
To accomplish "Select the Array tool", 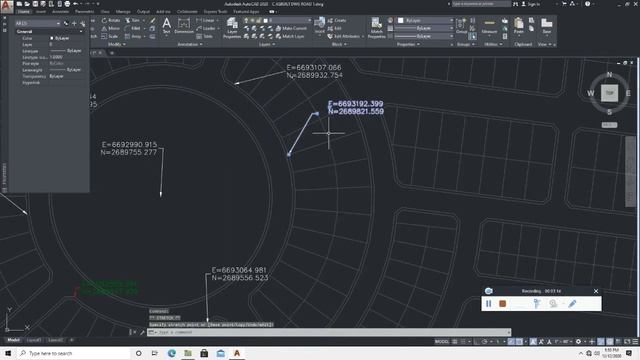I will click(x=133, y=36).
